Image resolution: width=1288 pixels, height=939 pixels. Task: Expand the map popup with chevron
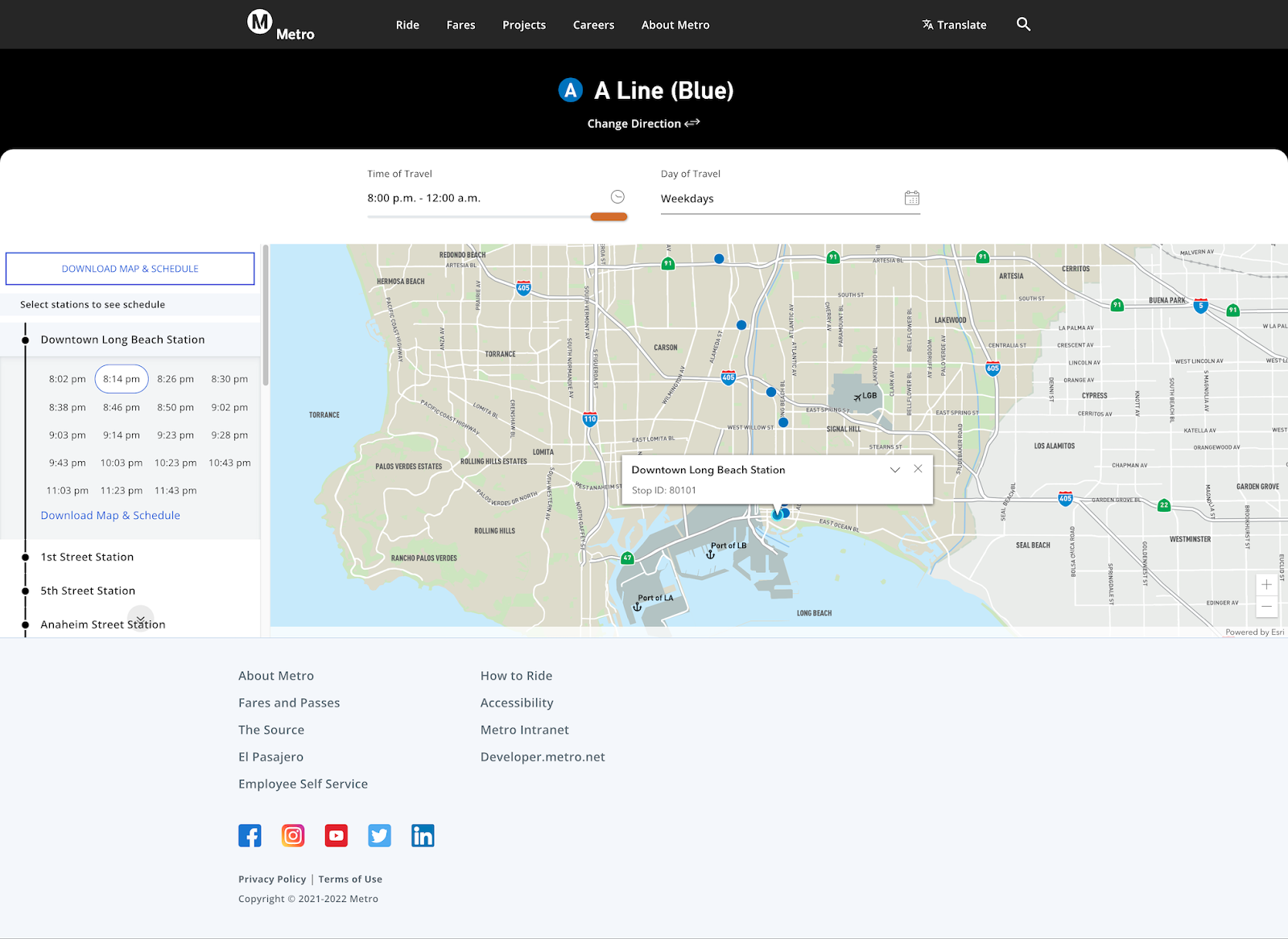894,469
